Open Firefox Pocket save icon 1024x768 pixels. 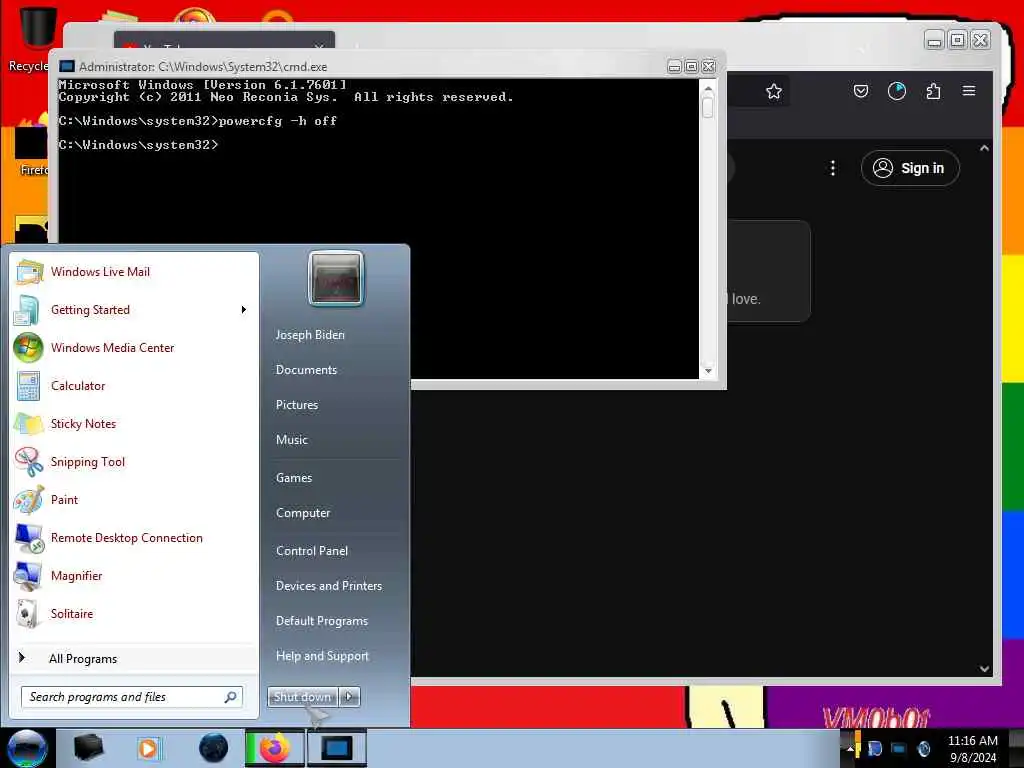point(861,91)
